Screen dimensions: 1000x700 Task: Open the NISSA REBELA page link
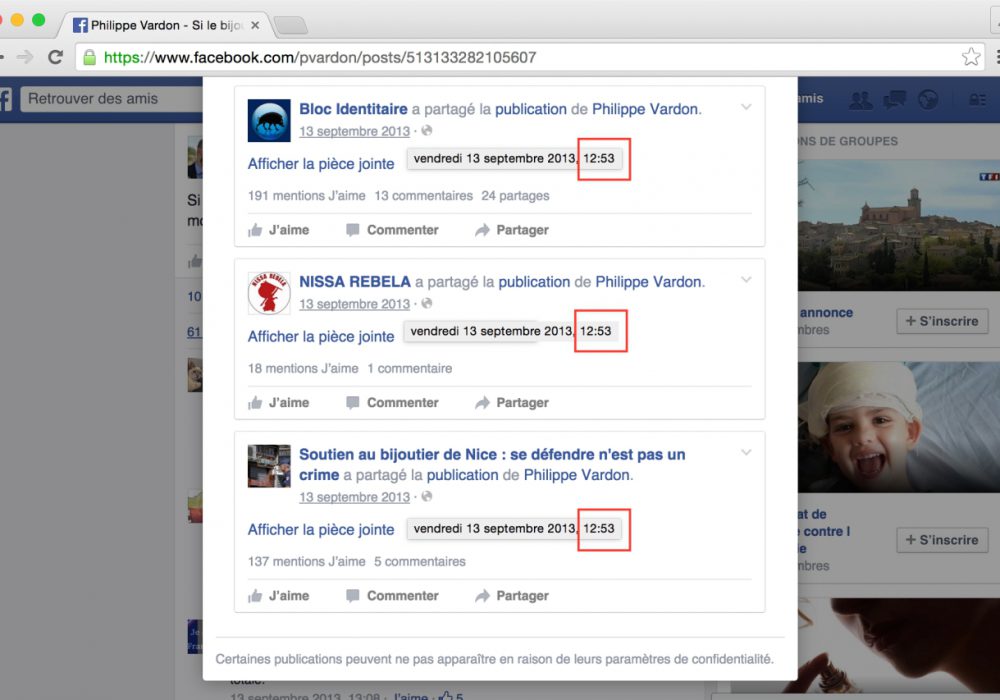(x=355, y=282)
